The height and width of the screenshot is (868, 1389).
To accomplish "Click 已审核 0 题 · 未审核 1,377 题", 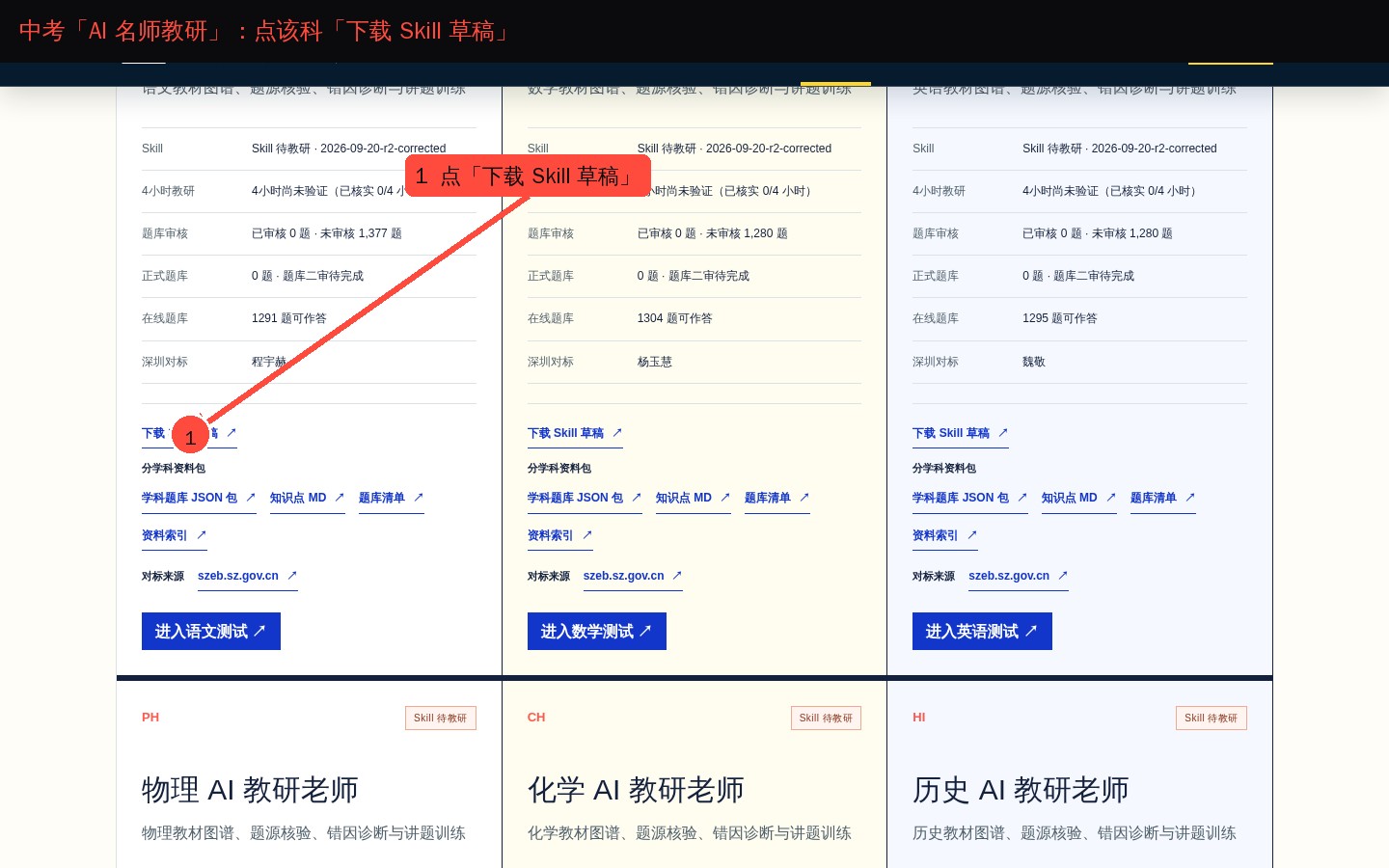I will [x=327, y=234].
